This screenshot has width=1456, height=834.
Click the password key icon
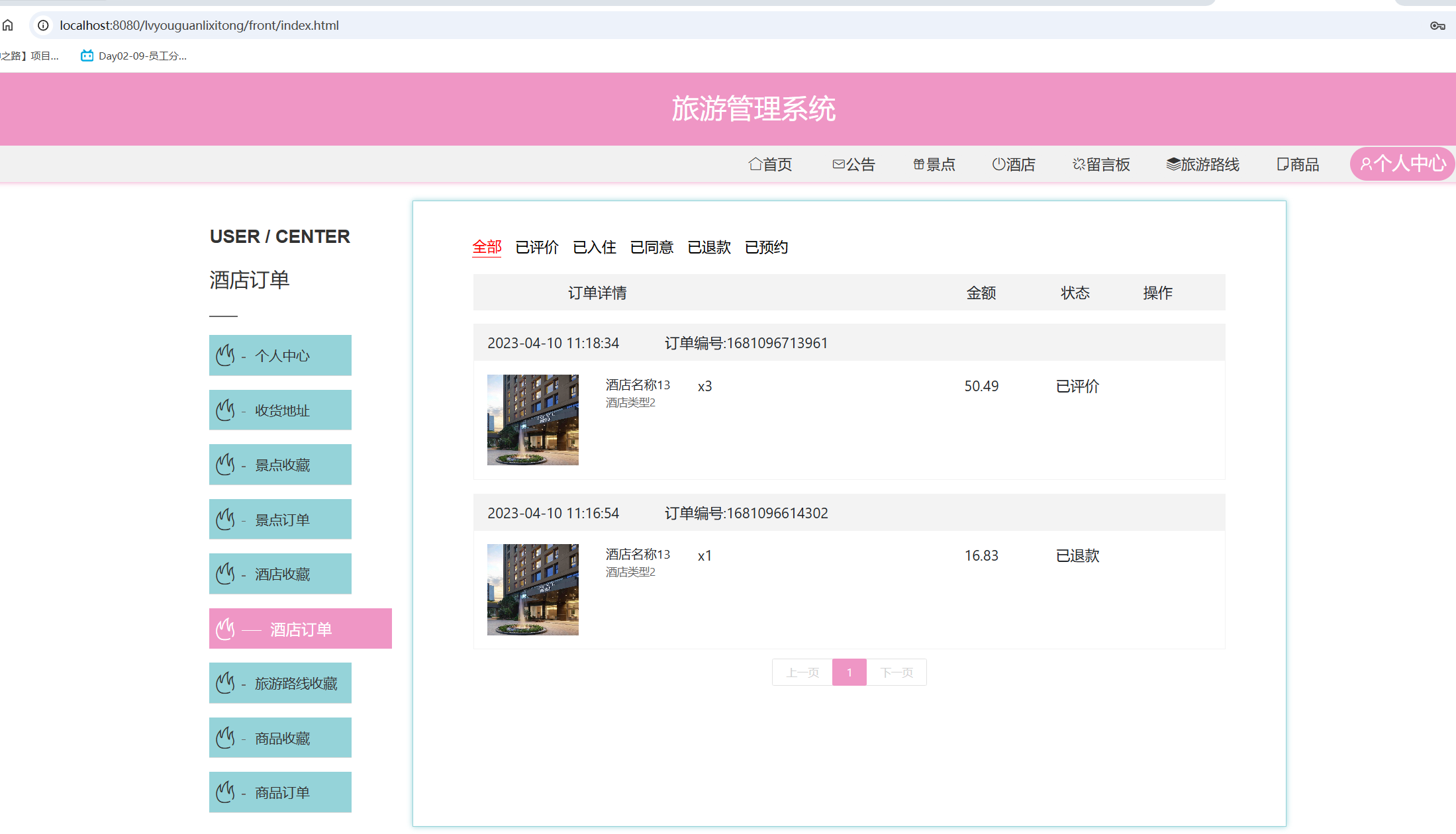pyautogui.click(x=1437, y=26)
